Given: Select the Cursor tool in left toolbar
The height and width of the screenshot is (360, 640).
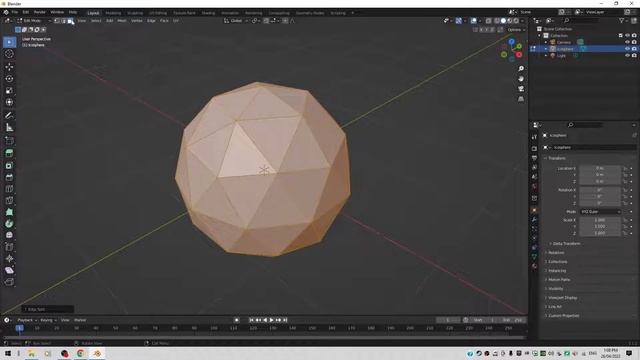Looking at the screenshot, I should click(x=9, y=54).
